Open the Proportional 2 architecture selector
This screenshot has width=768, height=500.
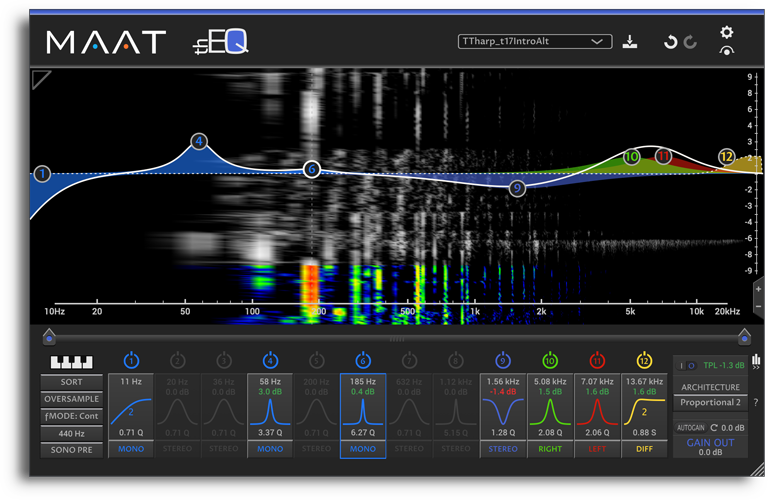point(711,403)
